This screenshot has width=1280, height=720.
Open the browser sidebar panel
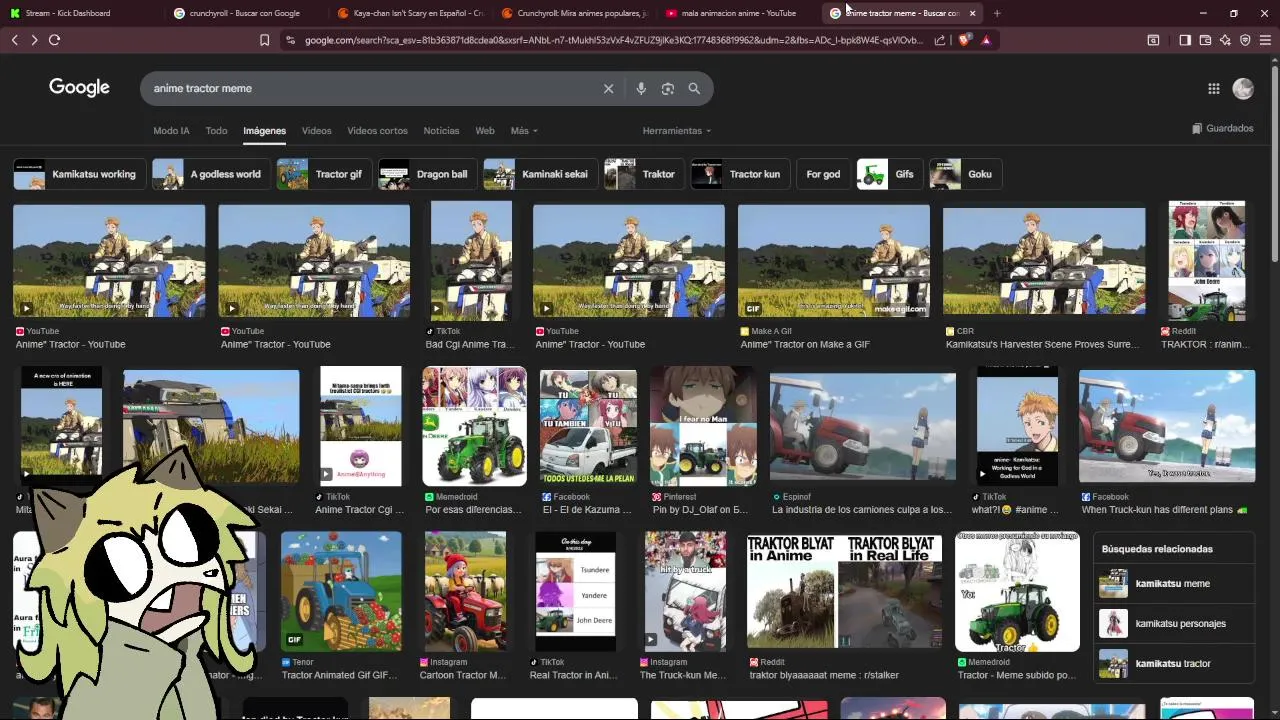point(1185,40)
